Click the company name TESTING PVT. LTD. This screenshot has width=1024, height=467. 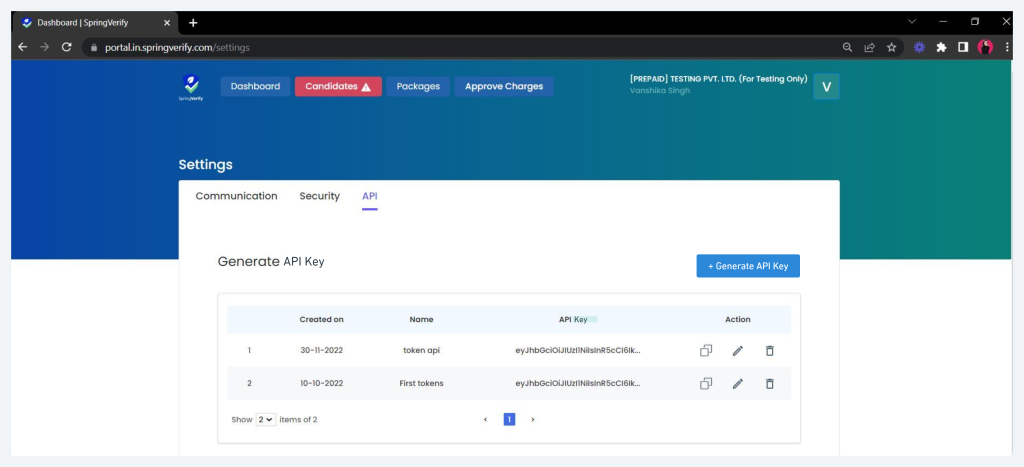[718, 79]
